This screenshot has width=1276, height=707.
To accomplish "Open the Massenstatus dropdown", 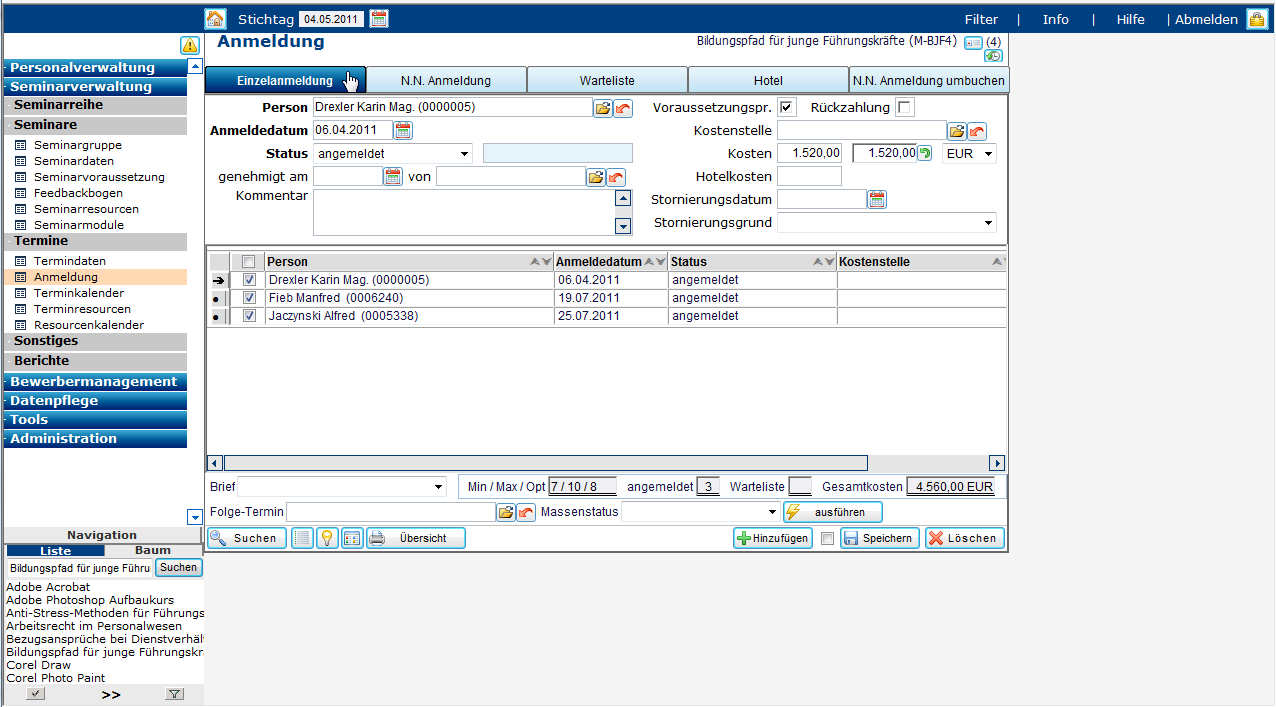I will coord(700,512).
